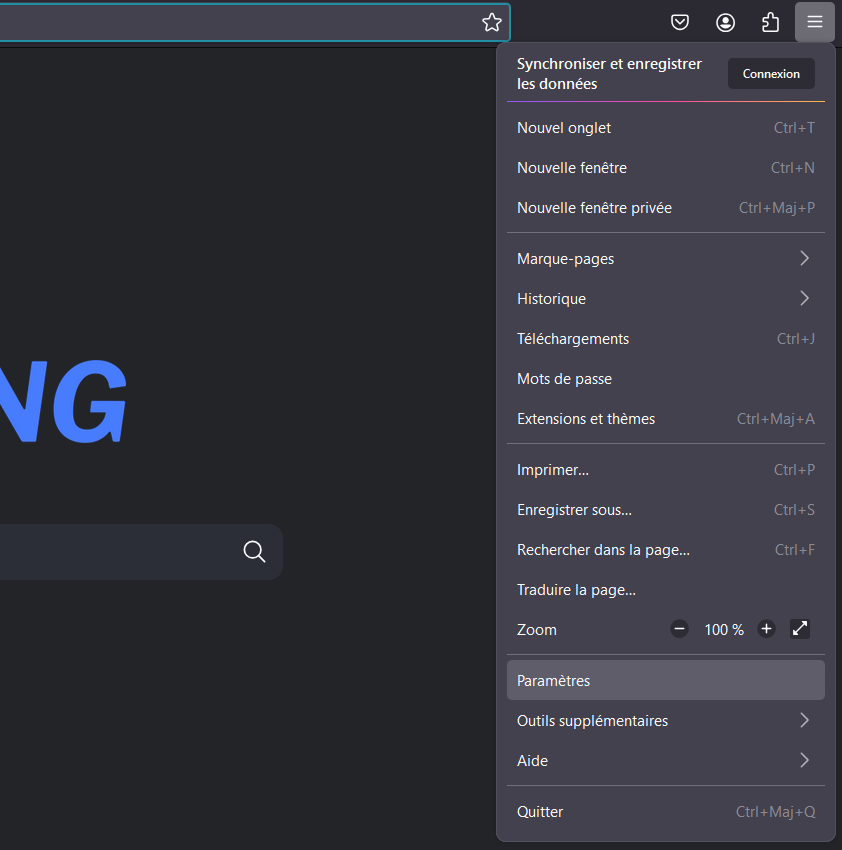
Task: Select Nouvelle fenêtre privée
Action: tap(665, 208)
